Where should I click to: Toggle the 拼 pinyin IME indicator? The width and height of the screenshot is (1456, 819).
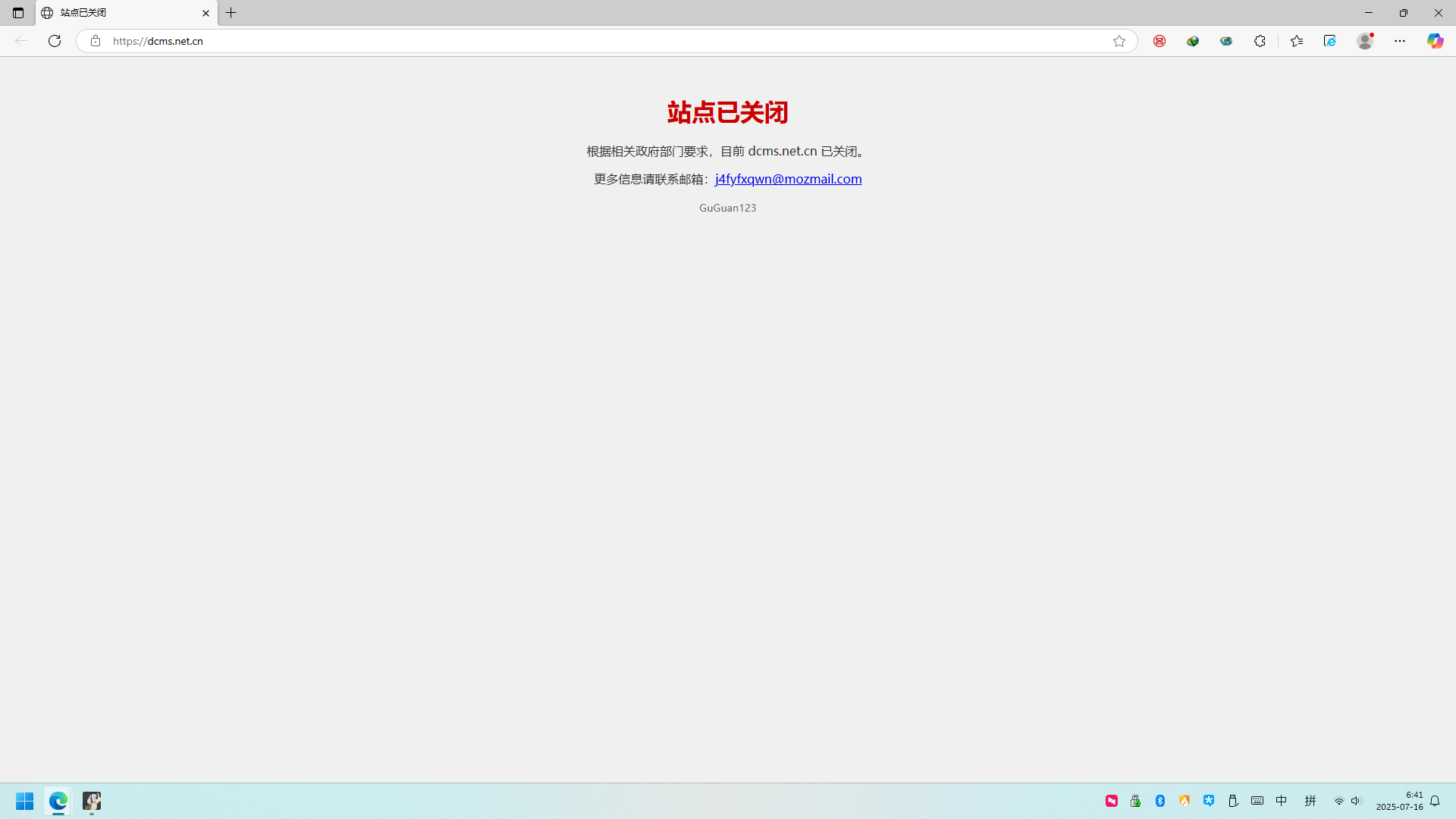coord(1310,801)
